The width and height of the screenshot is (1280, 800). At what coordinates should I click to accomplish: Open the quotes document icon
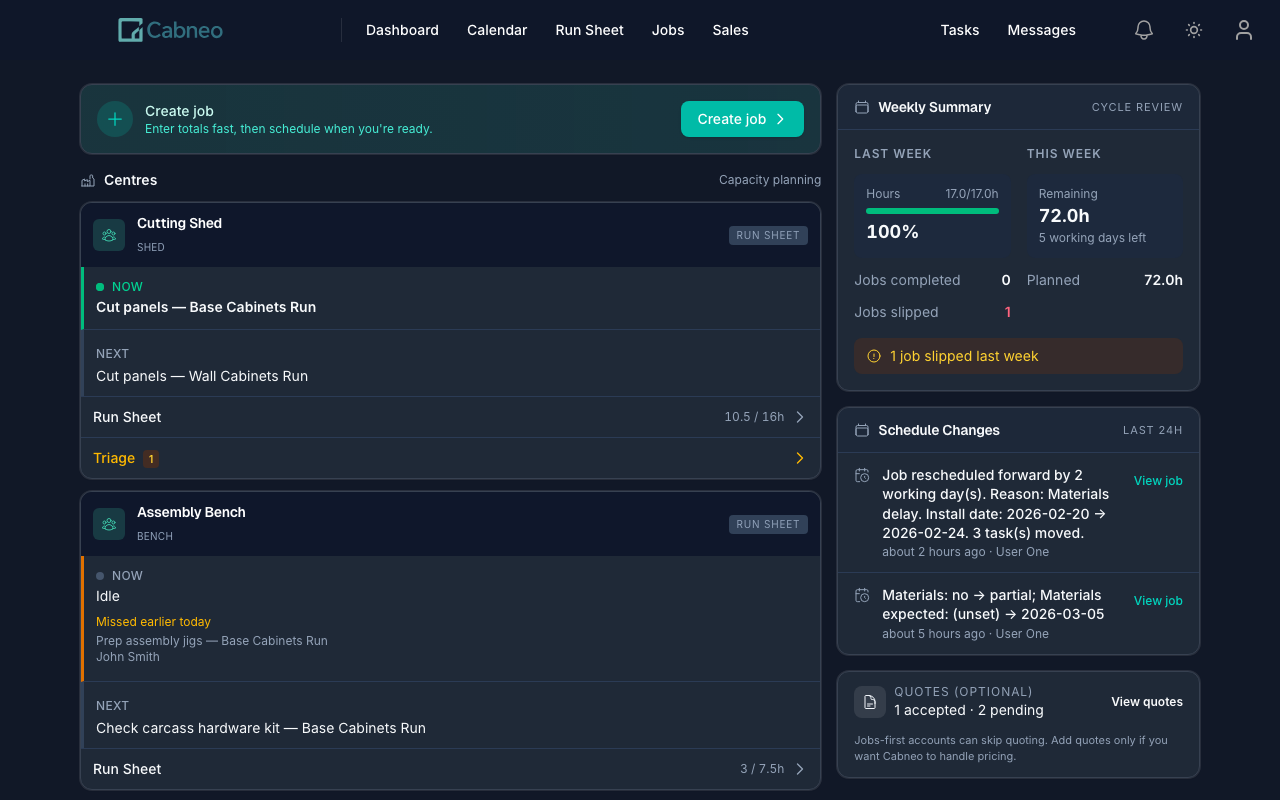click(x=869, y=701)
